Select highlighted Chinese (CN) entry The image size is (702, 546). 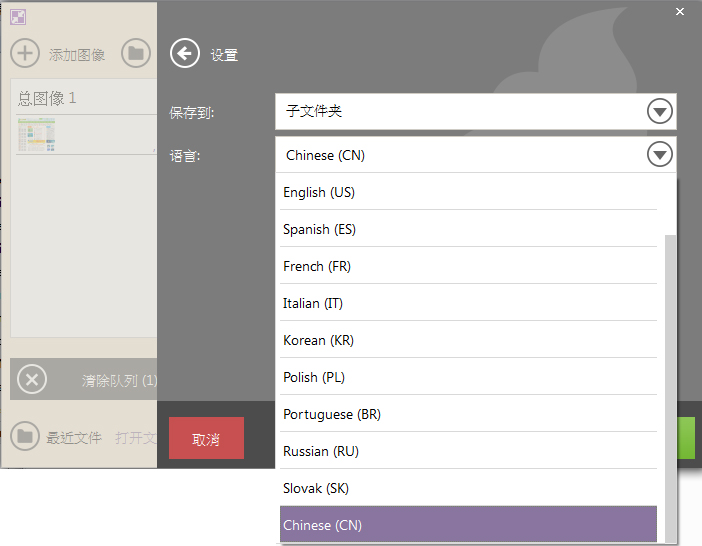tap(468, 525)
